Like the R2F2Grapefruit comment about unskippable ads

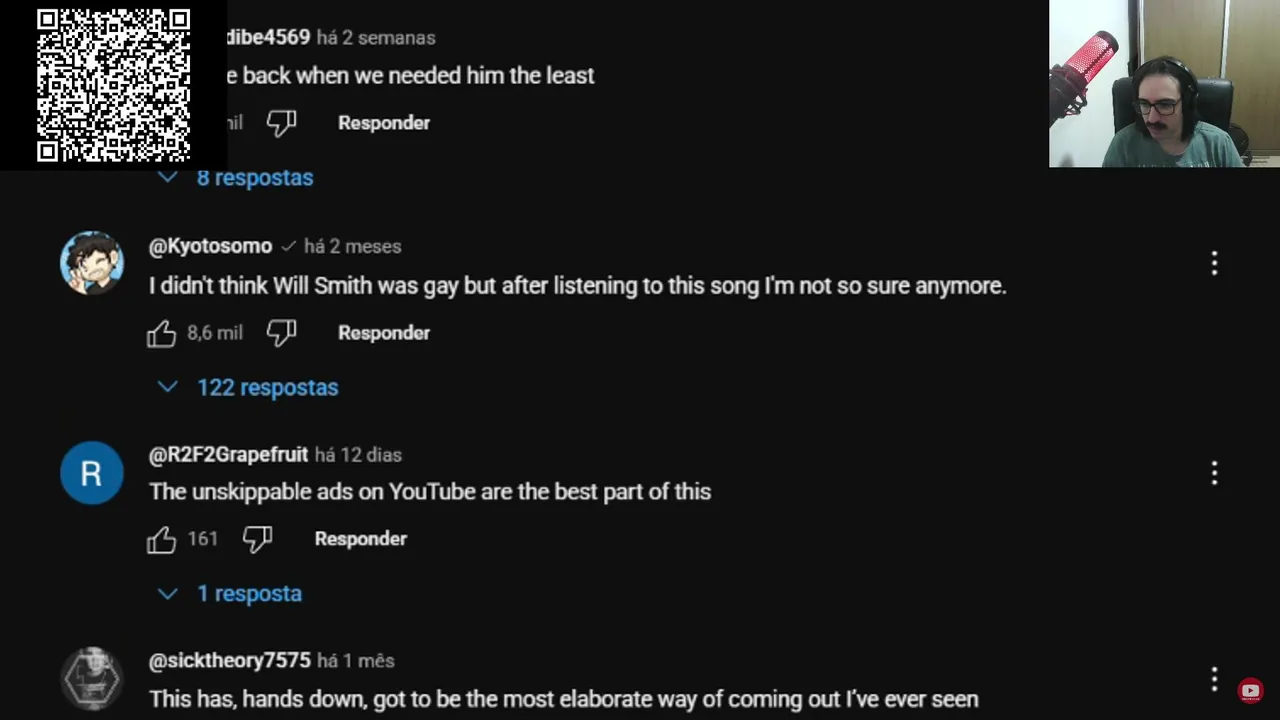click(161, 539)
